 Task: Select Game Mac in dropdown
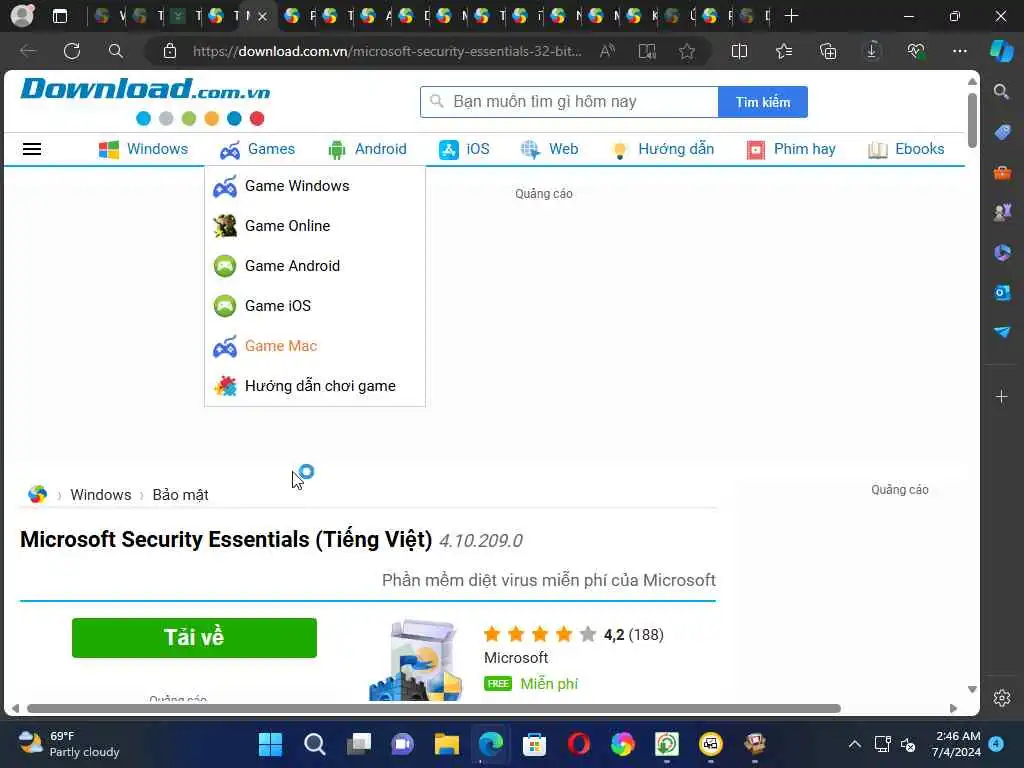pos(315,346)
